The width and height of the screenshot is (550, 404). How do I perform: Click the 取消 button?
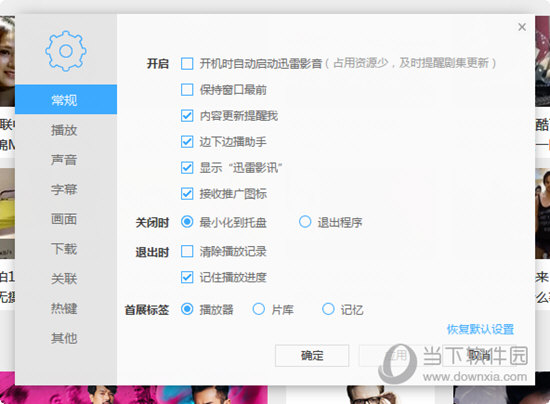479,356
